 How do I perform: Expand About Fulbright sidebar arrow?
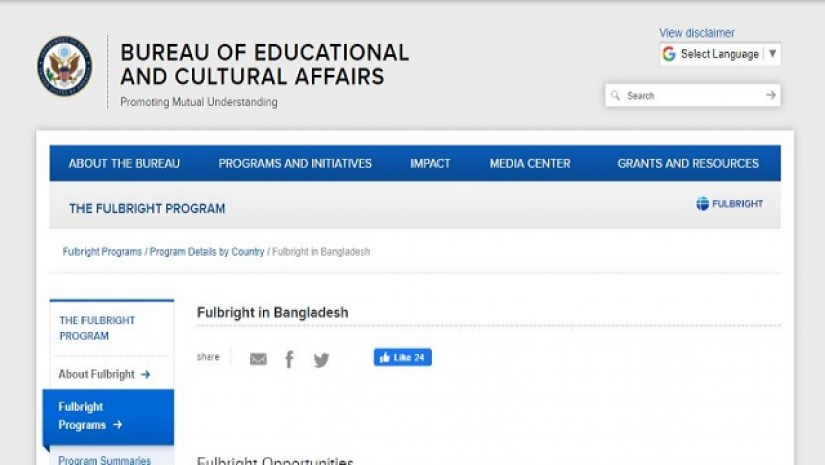(x=146, y=375)
